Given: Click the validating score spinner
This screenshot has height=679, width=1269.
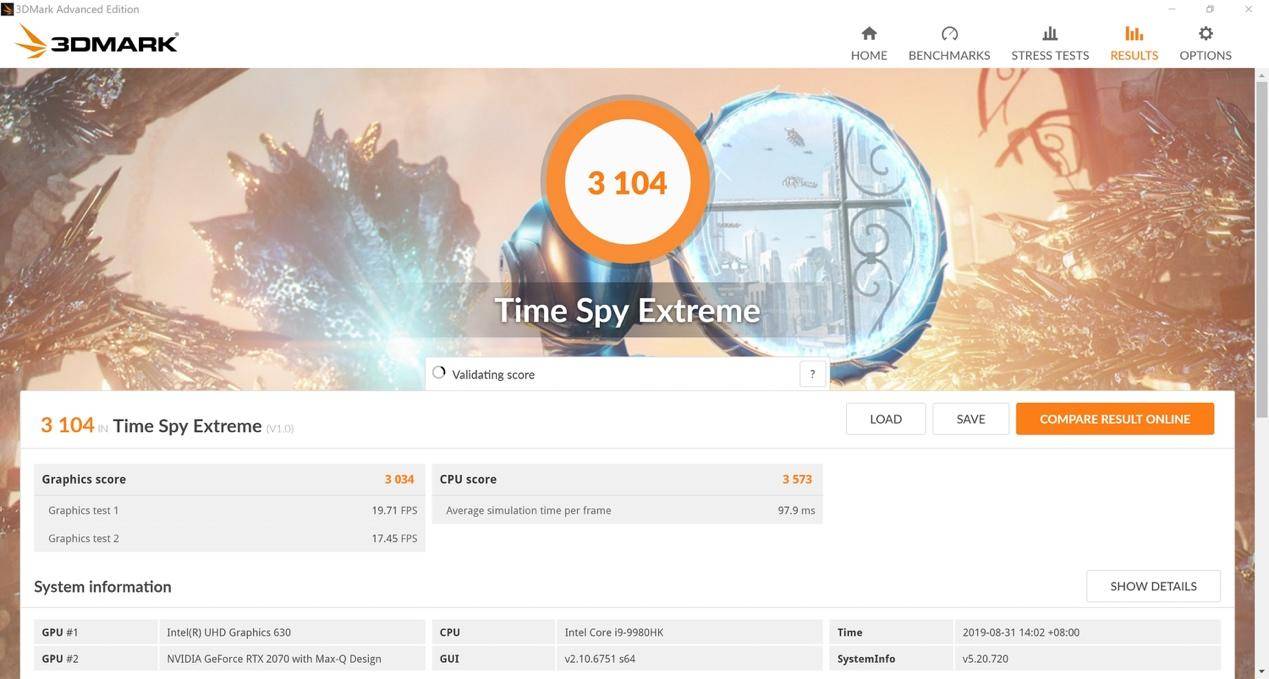Looking at the screenshot, I should (x=439, y=373).
